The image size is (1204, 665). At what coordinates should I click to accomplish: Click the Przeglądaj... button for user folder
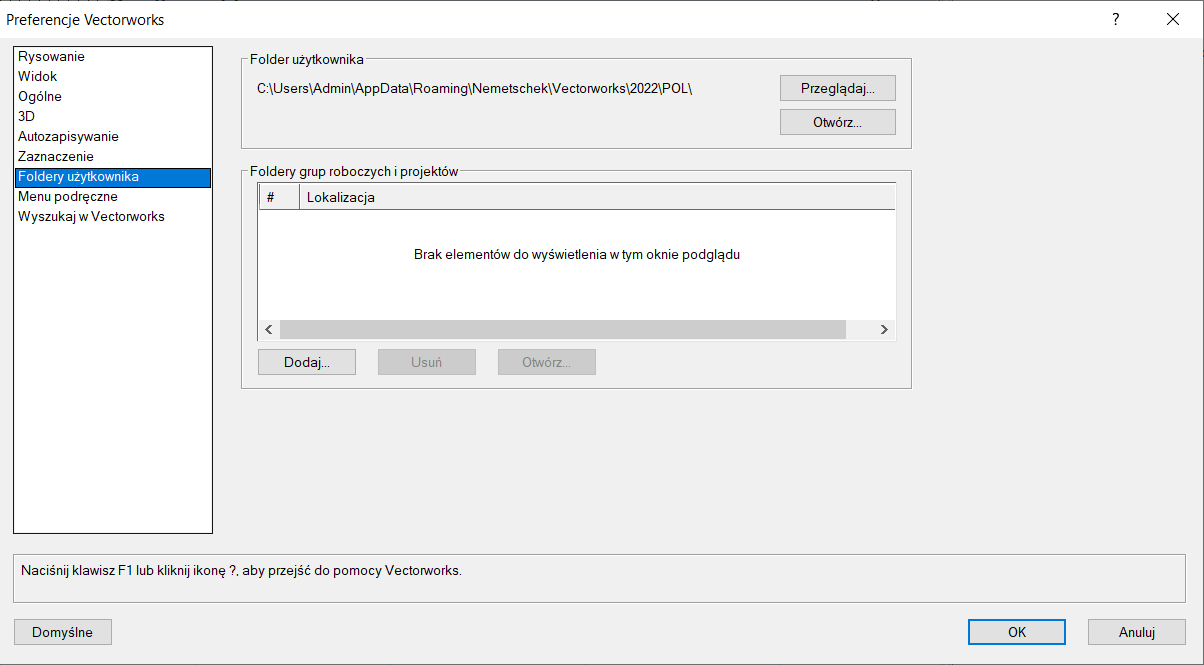[837, 88]
